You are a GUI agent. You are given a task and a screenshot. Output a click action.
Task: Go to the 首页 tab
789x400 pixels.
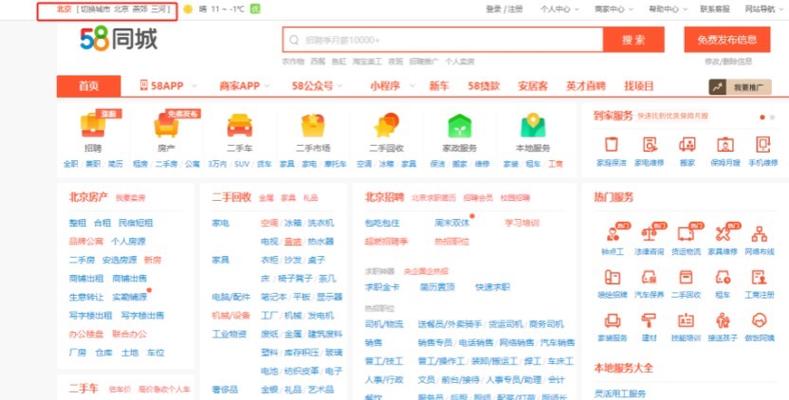(x=89, y=86)
